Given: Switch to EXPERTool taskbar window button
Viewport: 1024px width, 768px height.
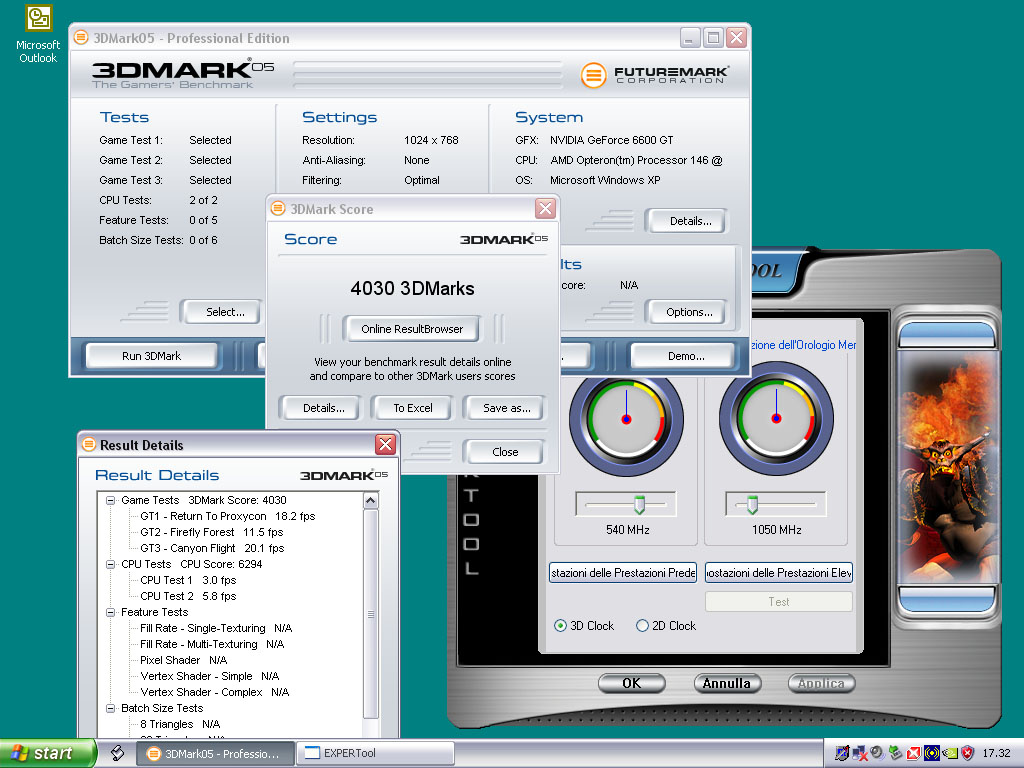Looking at the screenshot, I should click(375, 753).
